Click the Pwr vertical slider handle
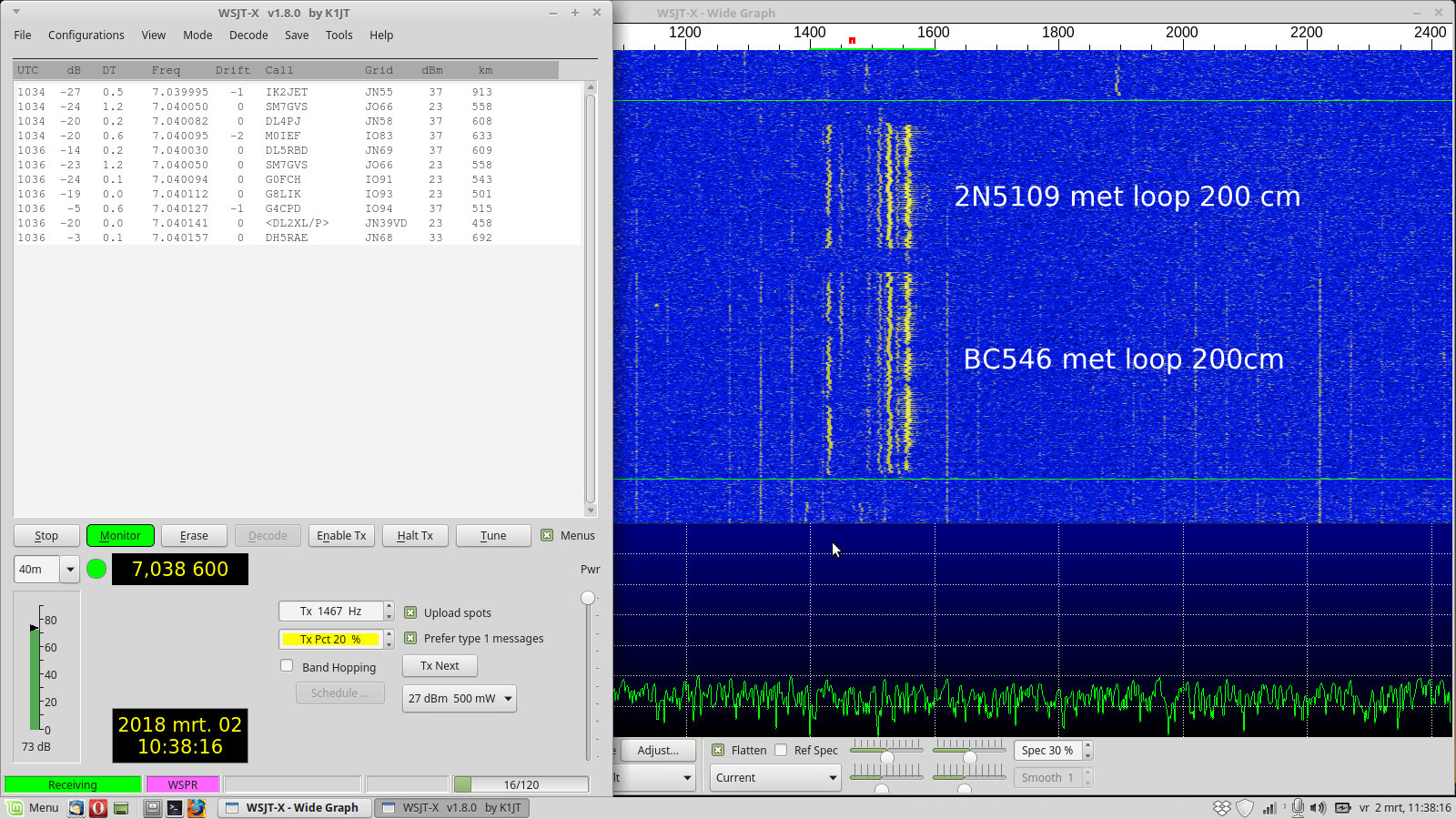 coord(588,598)
